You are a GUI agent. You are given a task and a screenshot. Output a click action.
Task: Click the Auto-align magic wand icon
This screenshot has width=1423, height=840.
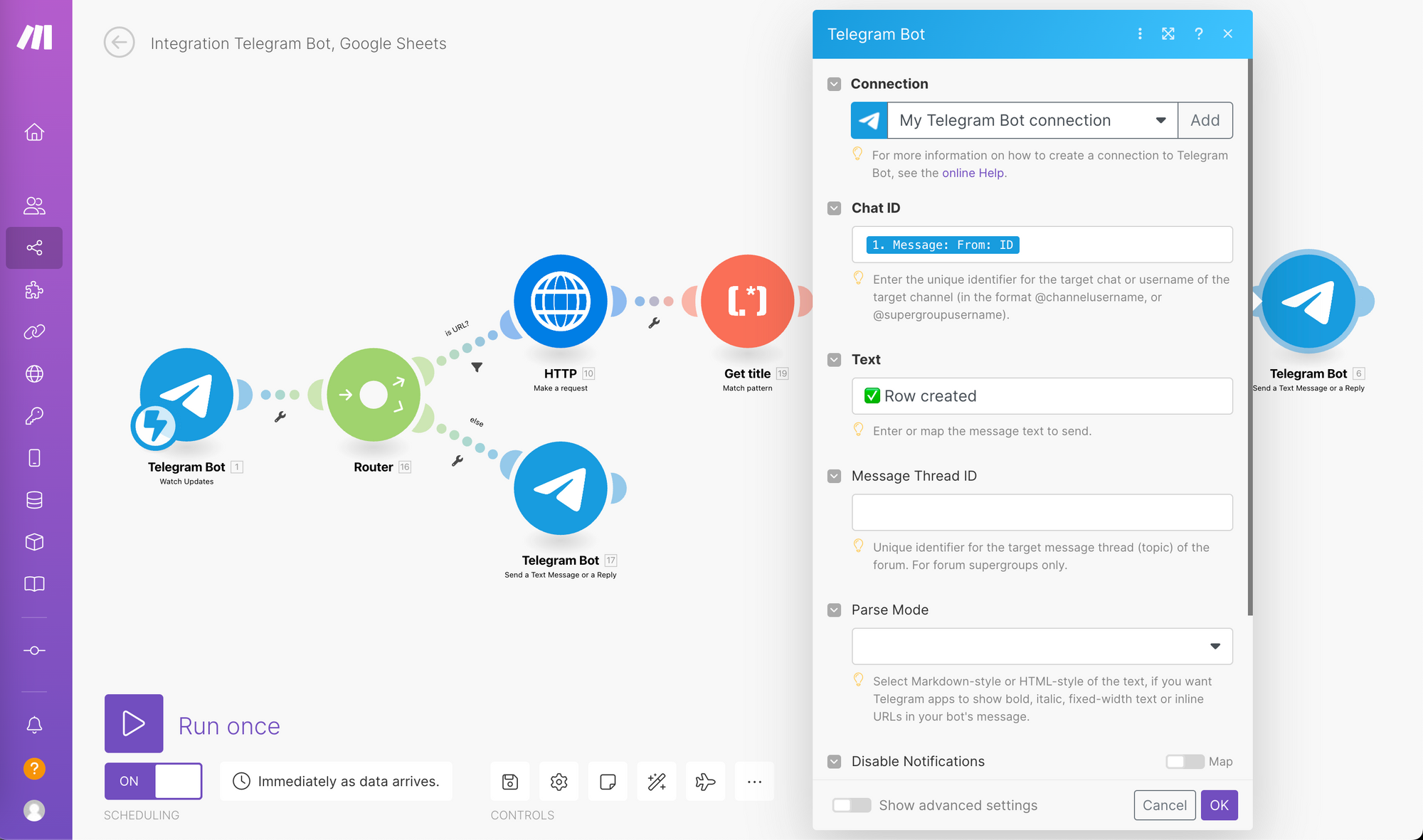tap(657, 782)
